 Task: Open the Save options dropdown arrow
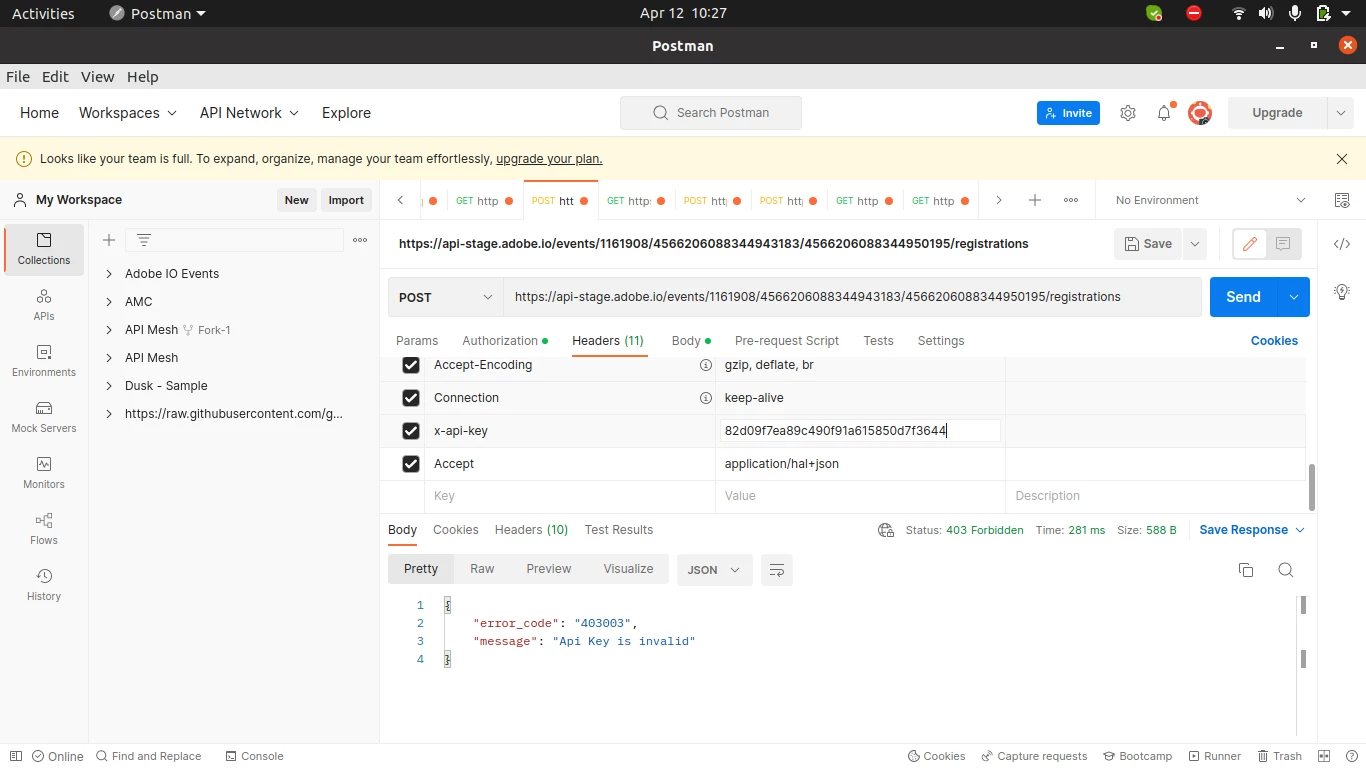[x=1195, y=244]
